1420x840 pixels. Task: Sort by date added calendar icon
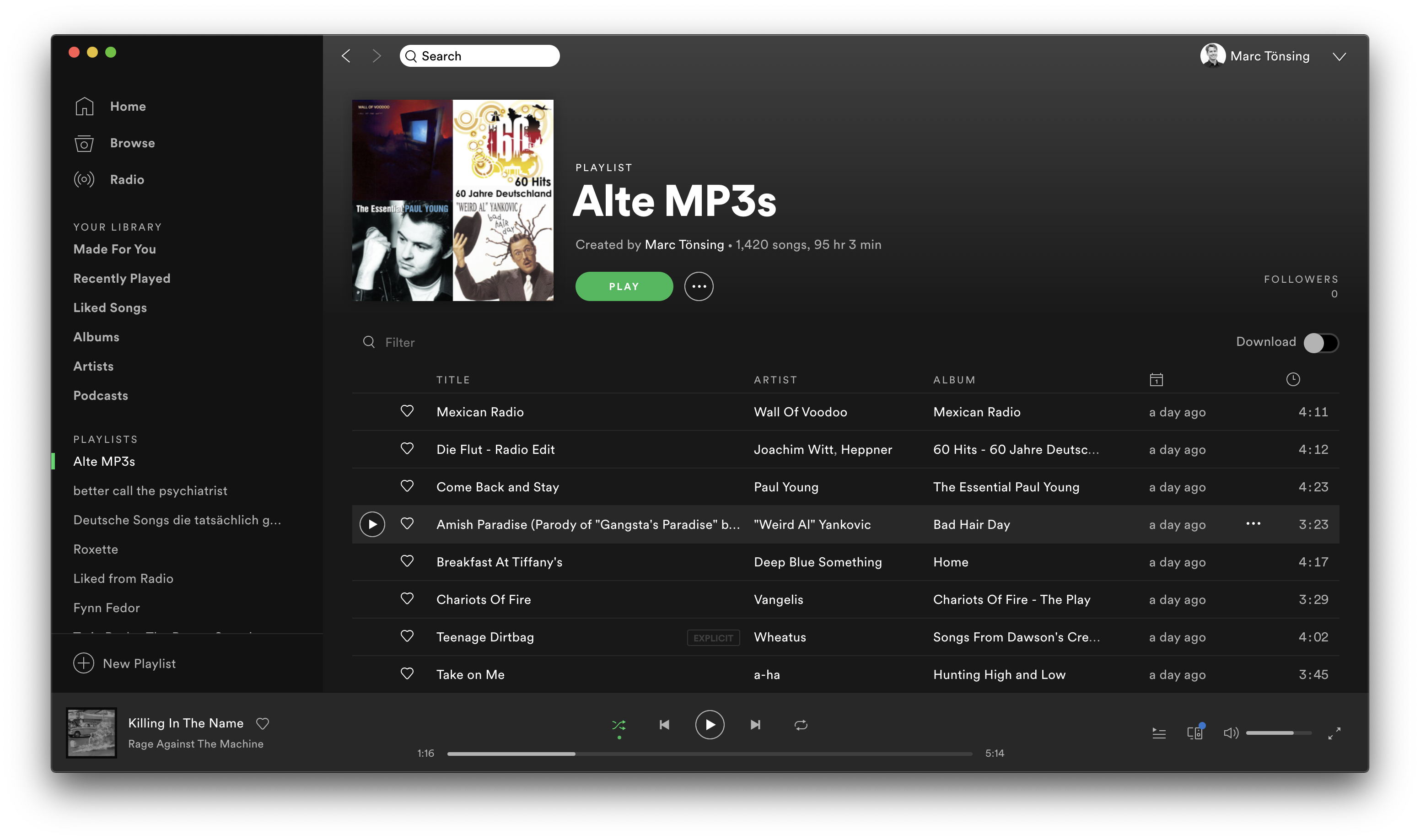coord(1156,379)
